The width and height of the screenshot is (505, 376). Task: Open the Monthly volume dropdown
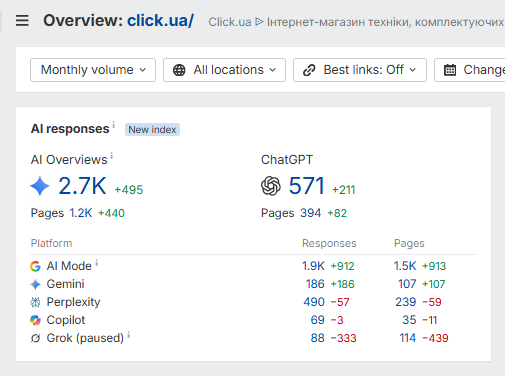(93, 70)
